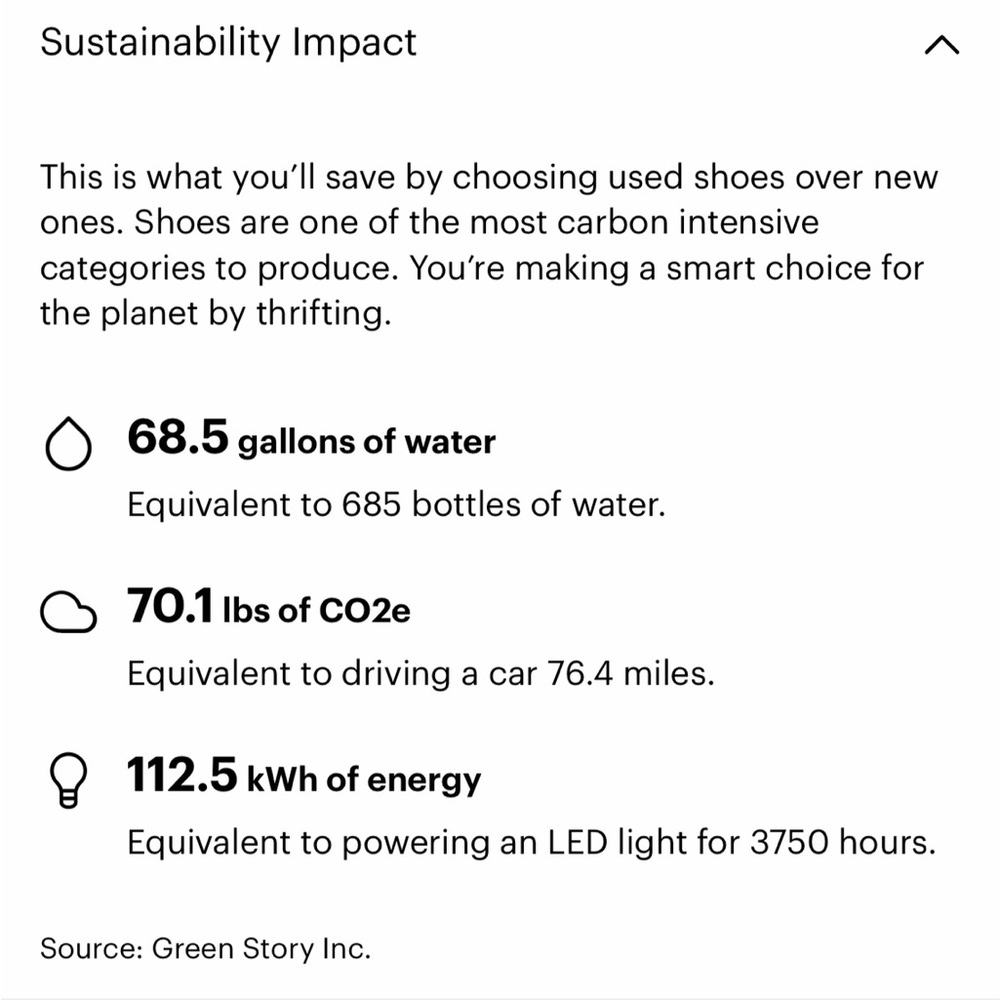This screenshot has width=1000, height=1000.
Task: Tap the Sustainability Impact heading
Action: coord(228,43)
